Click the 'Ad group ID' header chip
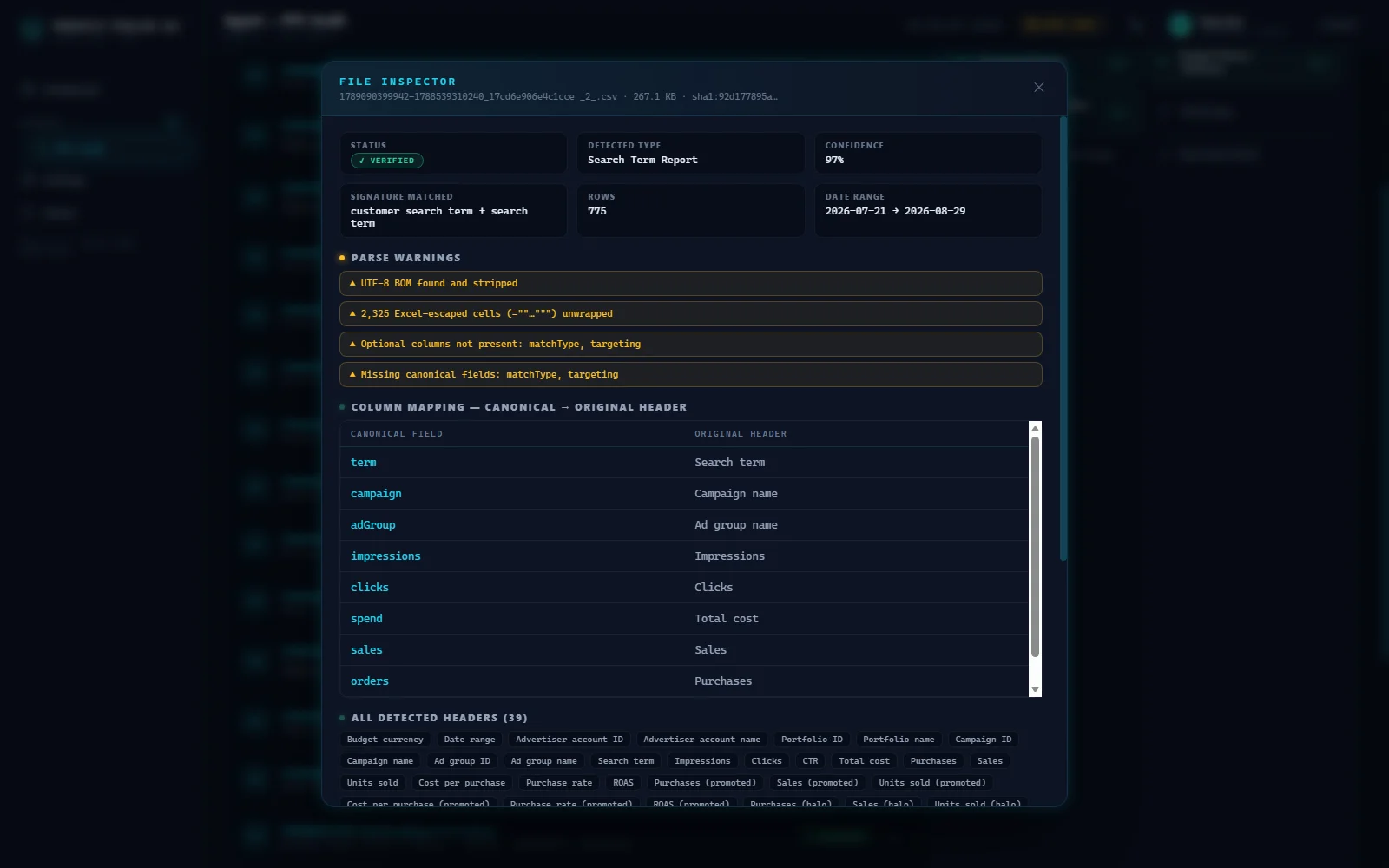This screenshot has width=1389, height=868. click(x=463, y=761)
